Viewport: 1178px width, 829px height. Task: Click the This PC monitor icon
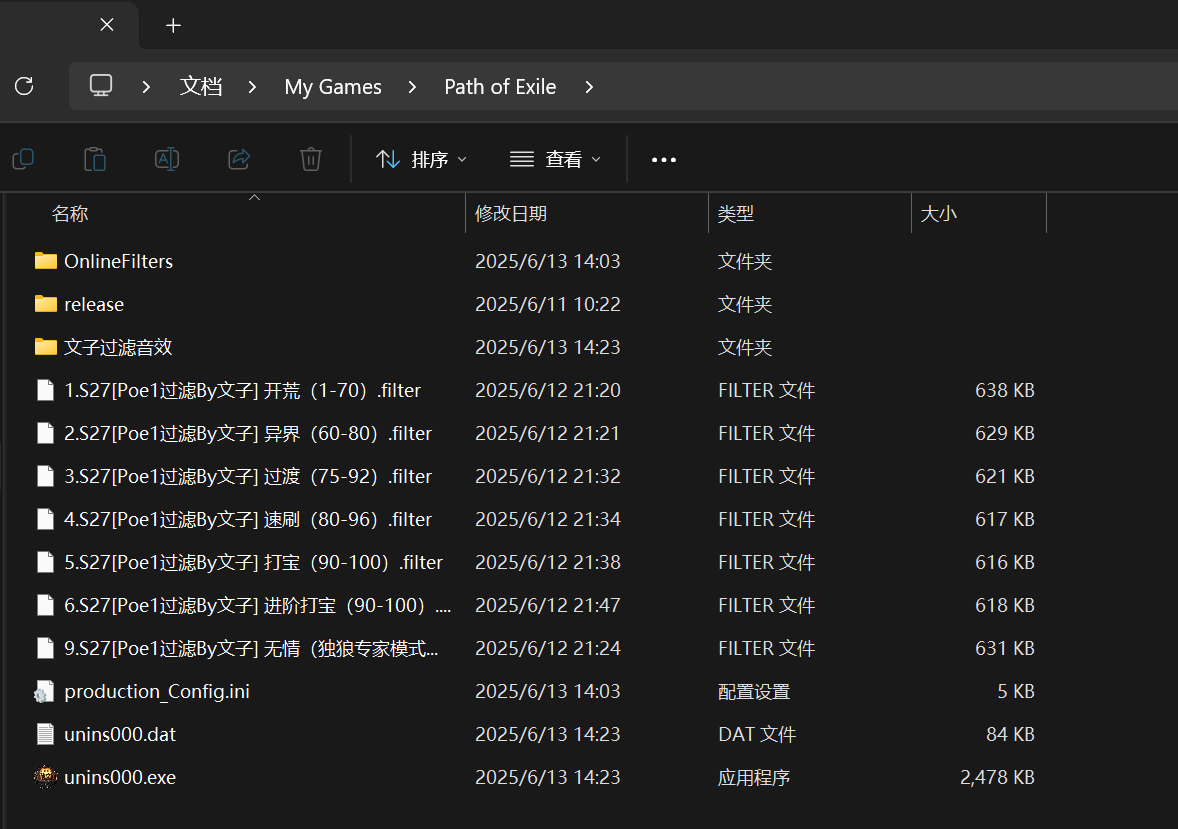tap(101, 86)
